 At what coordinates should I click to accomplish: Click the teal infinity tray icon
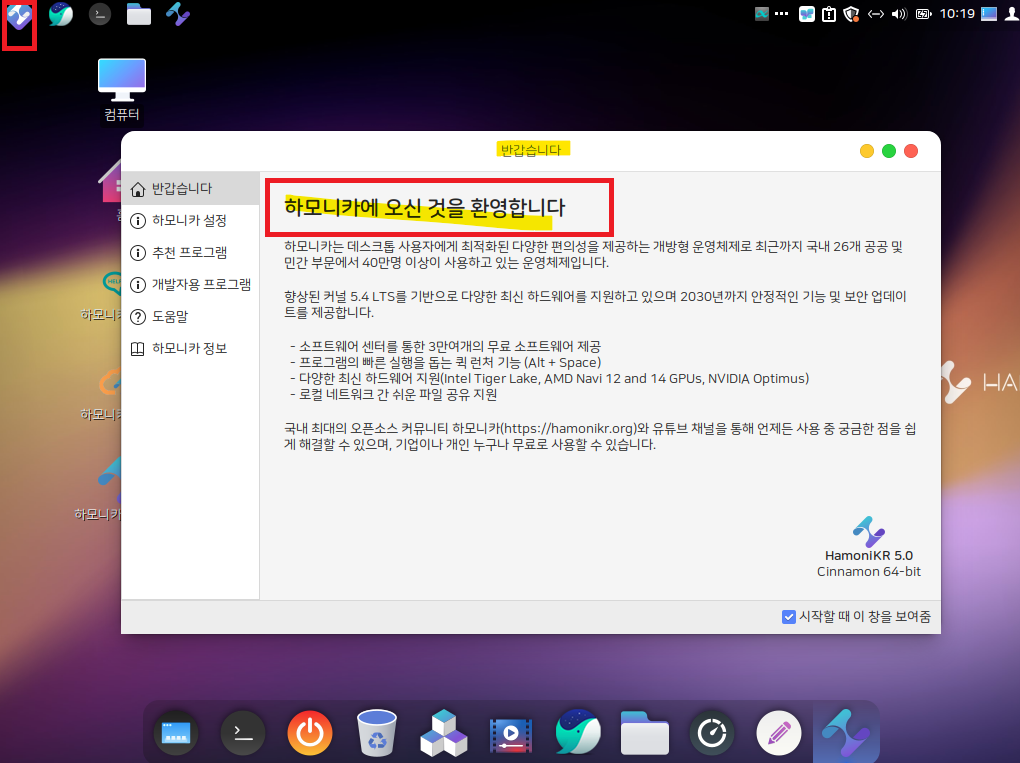tap(762, 14)
